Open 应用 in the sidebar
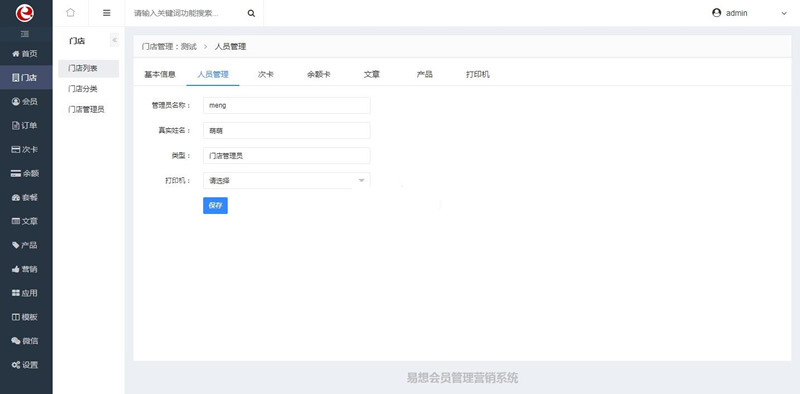Screen dimensions: 800x394 26,293
